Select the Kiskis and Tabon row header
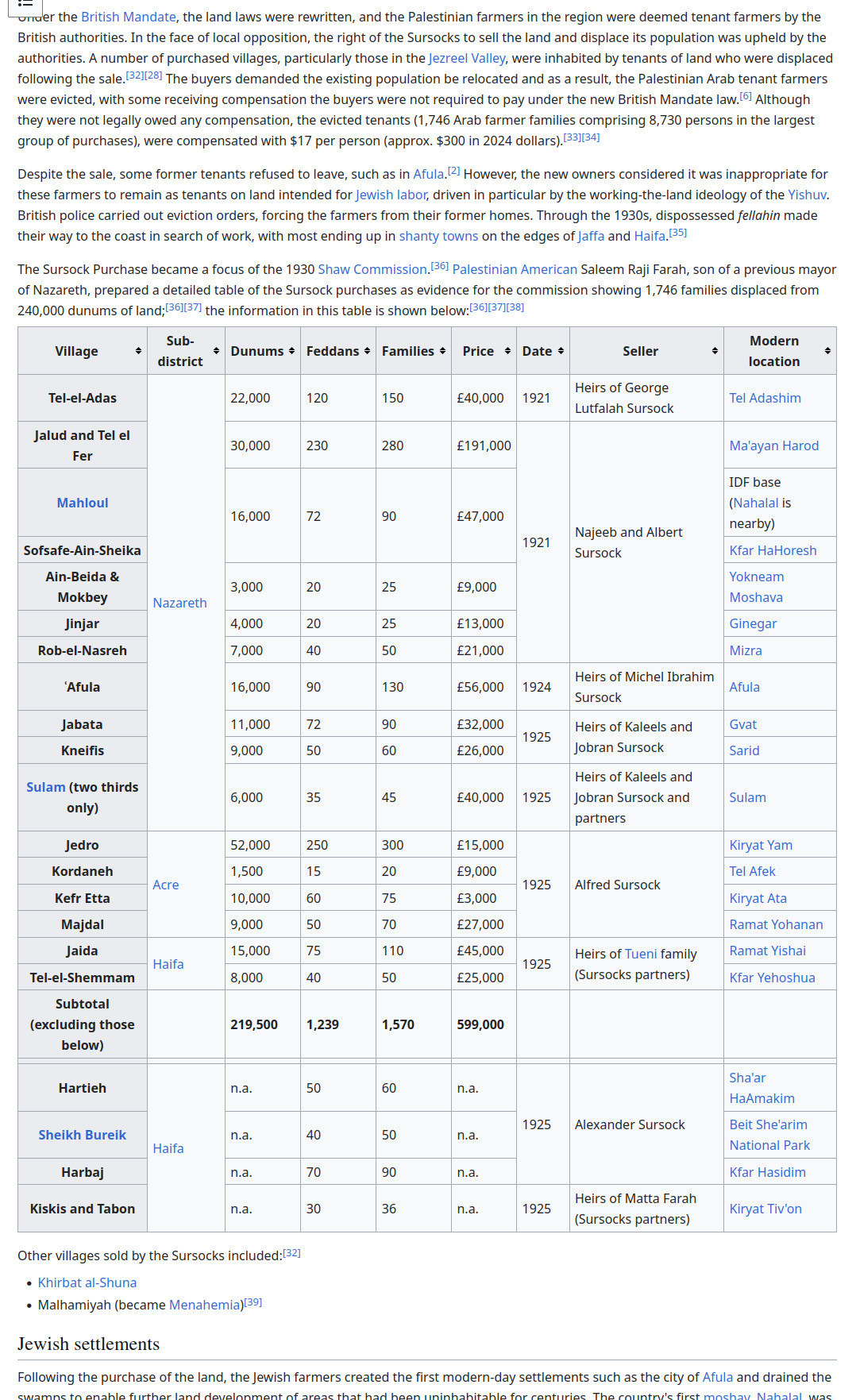 coord(83,1209)
